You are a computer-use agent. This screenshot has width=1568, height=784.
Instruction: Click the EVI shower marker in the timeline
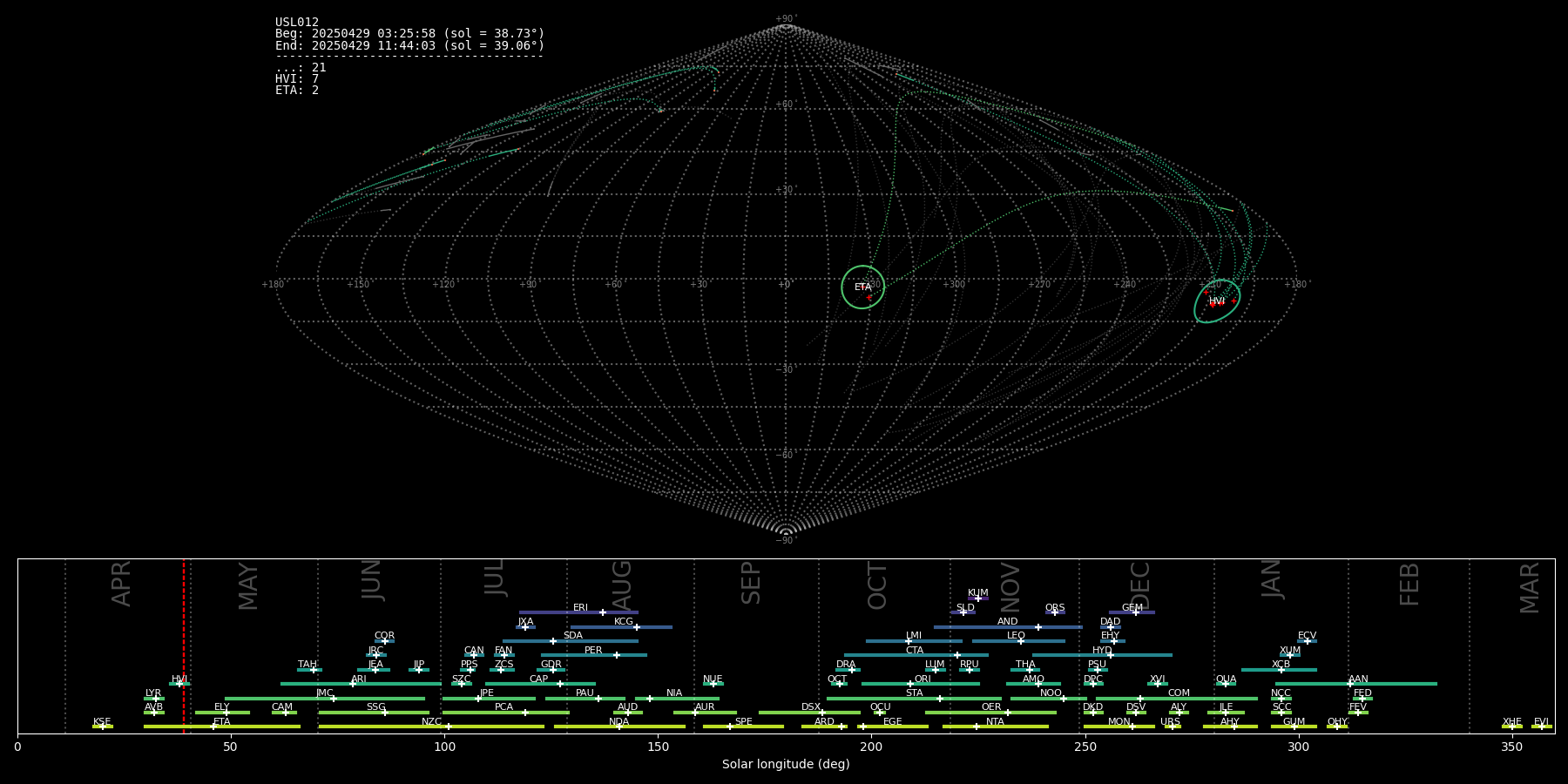pos(1541,727)
